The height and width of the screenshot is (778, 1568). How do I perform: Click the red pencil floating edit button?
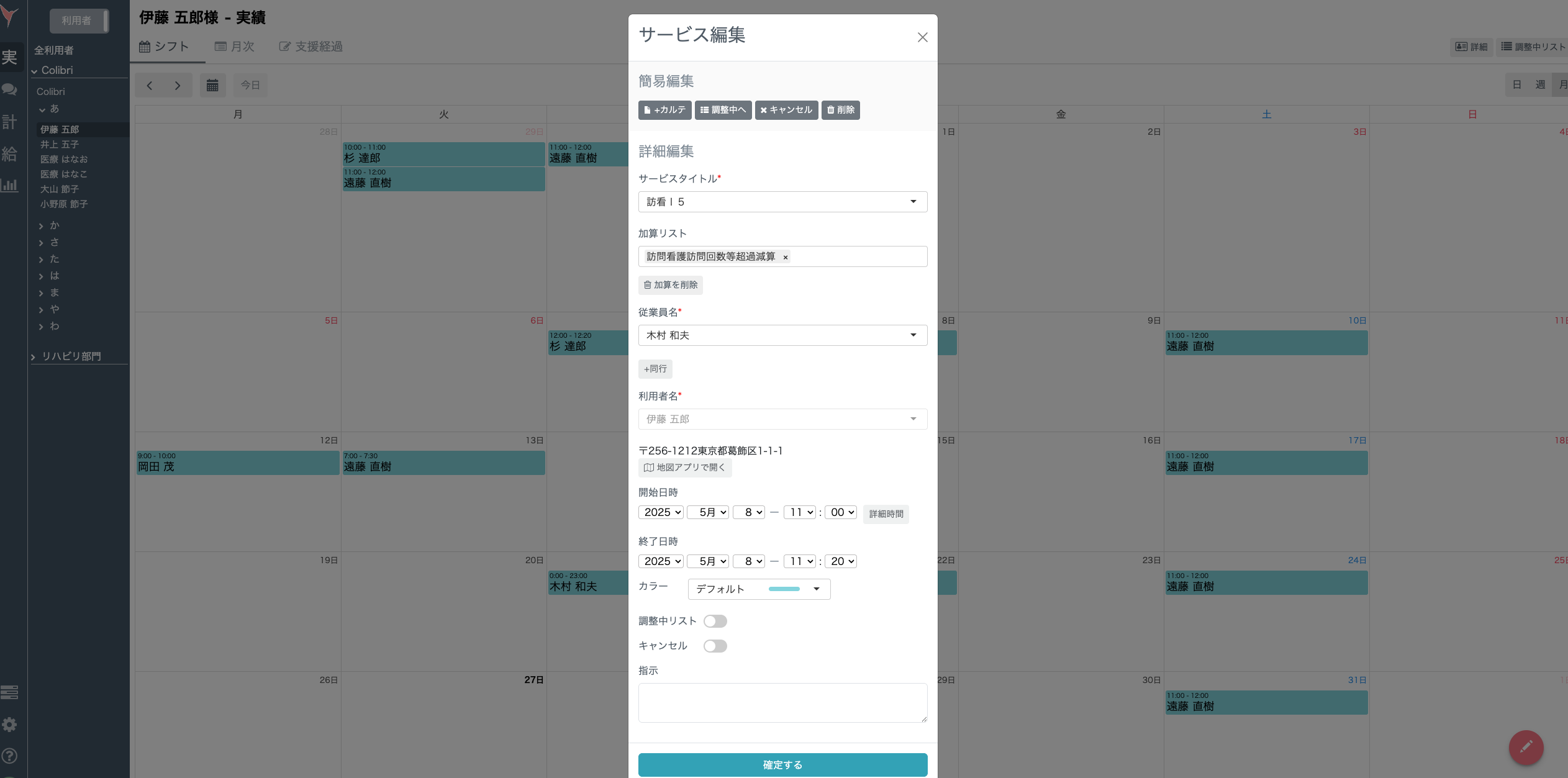point(1526,748)
